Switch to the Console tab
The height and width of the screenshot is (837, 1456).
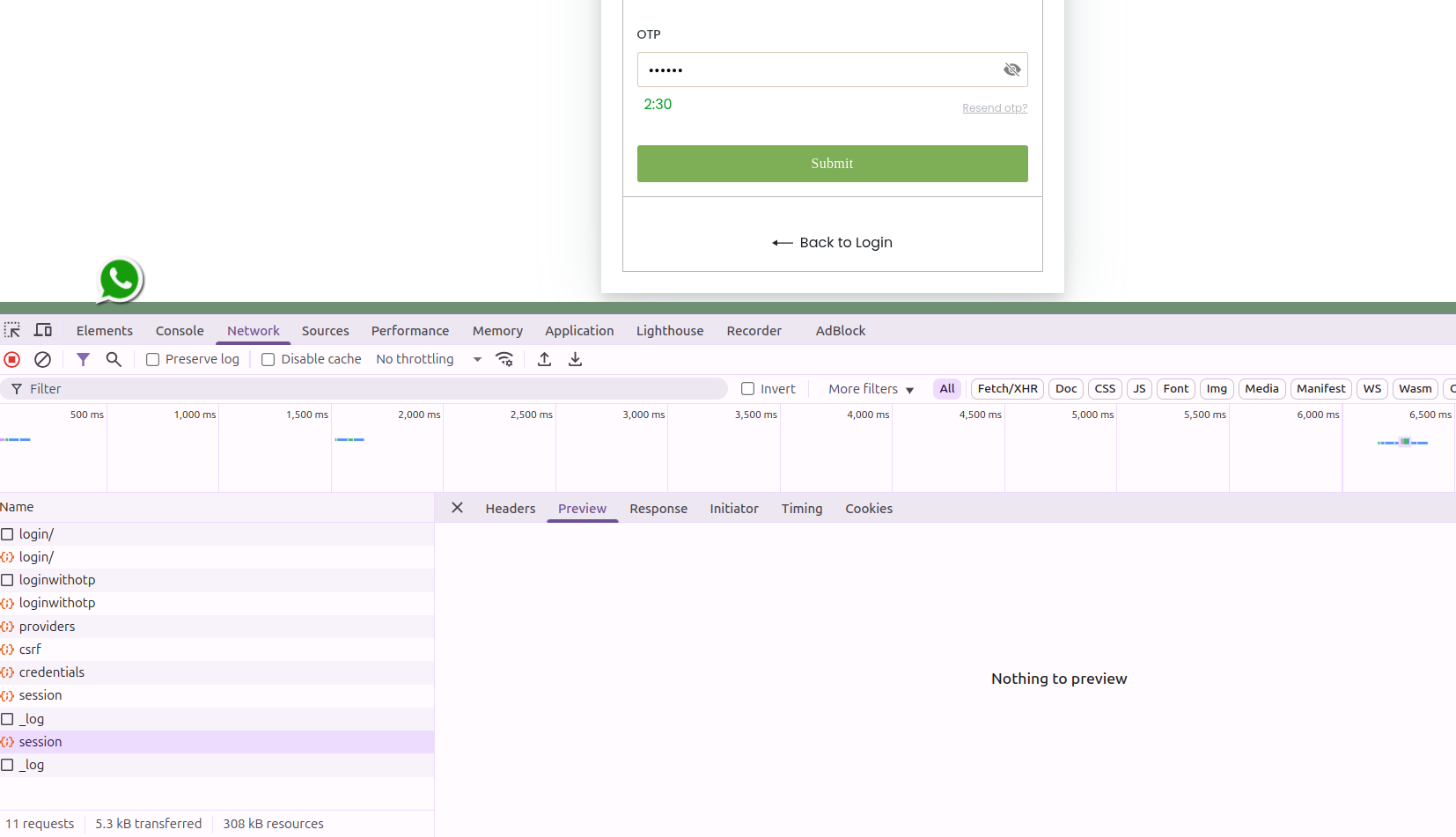(x=180, y=331)
